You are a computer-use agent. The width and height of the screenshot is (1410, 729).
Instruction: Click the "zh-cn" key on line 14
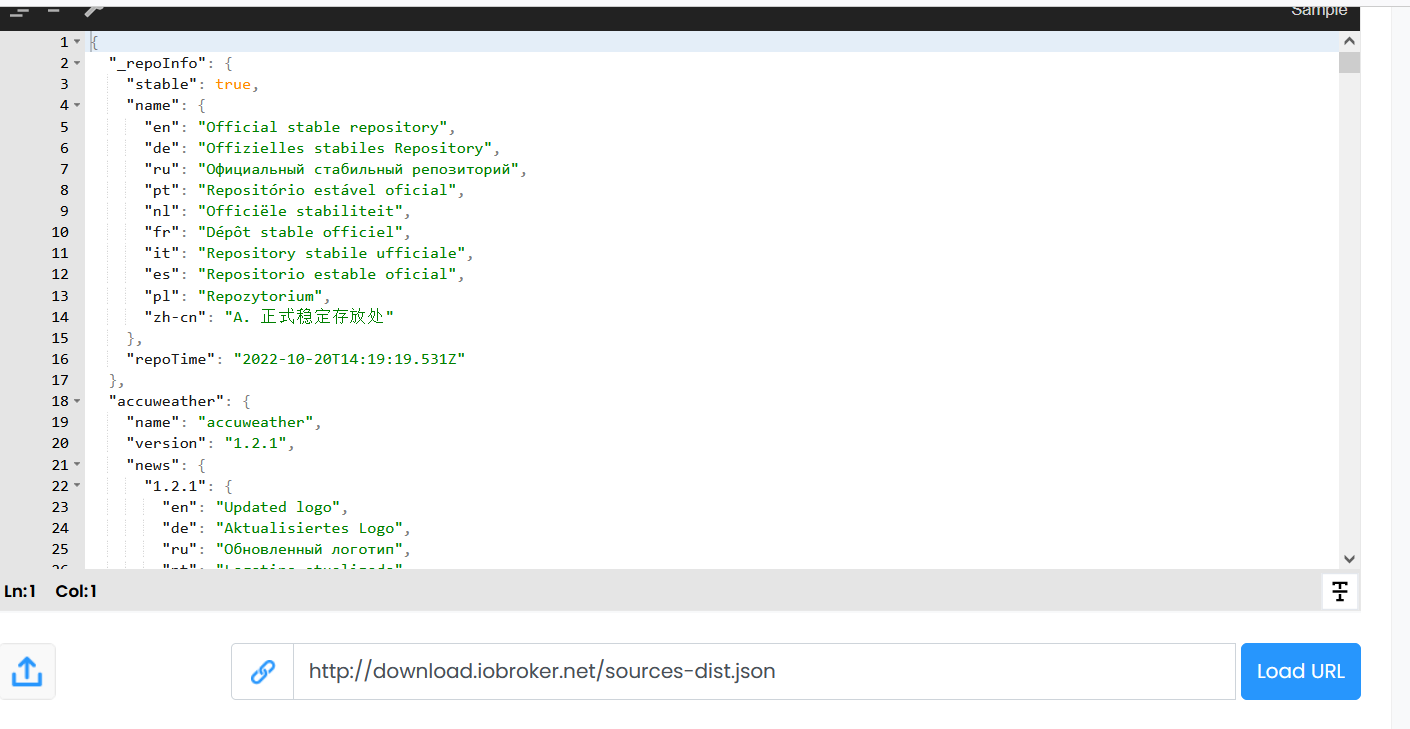pos(175,317)
